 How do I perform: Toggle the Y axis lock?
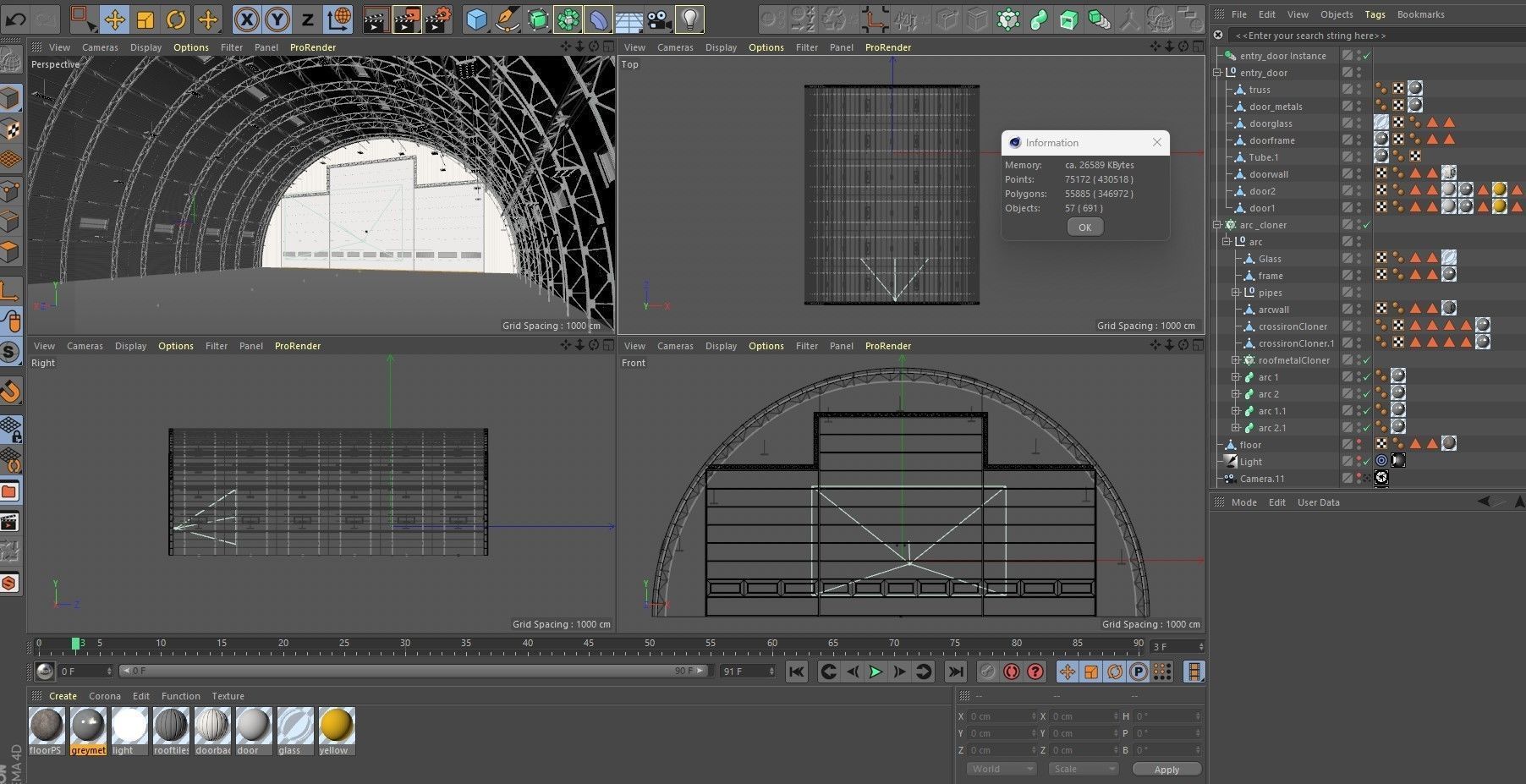pos(277,19)
